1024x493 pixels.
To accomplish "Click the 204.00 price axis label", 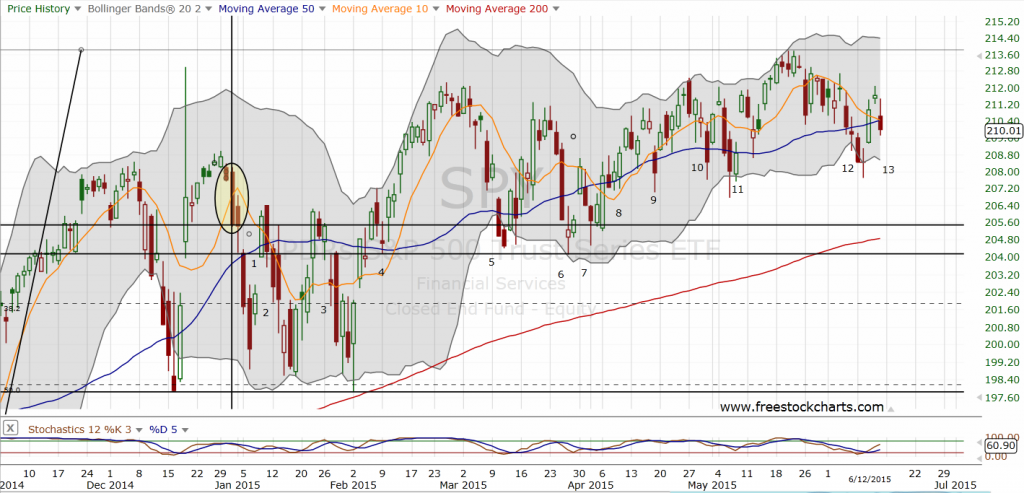I will pyautogui.click(x=1001, y=257).
